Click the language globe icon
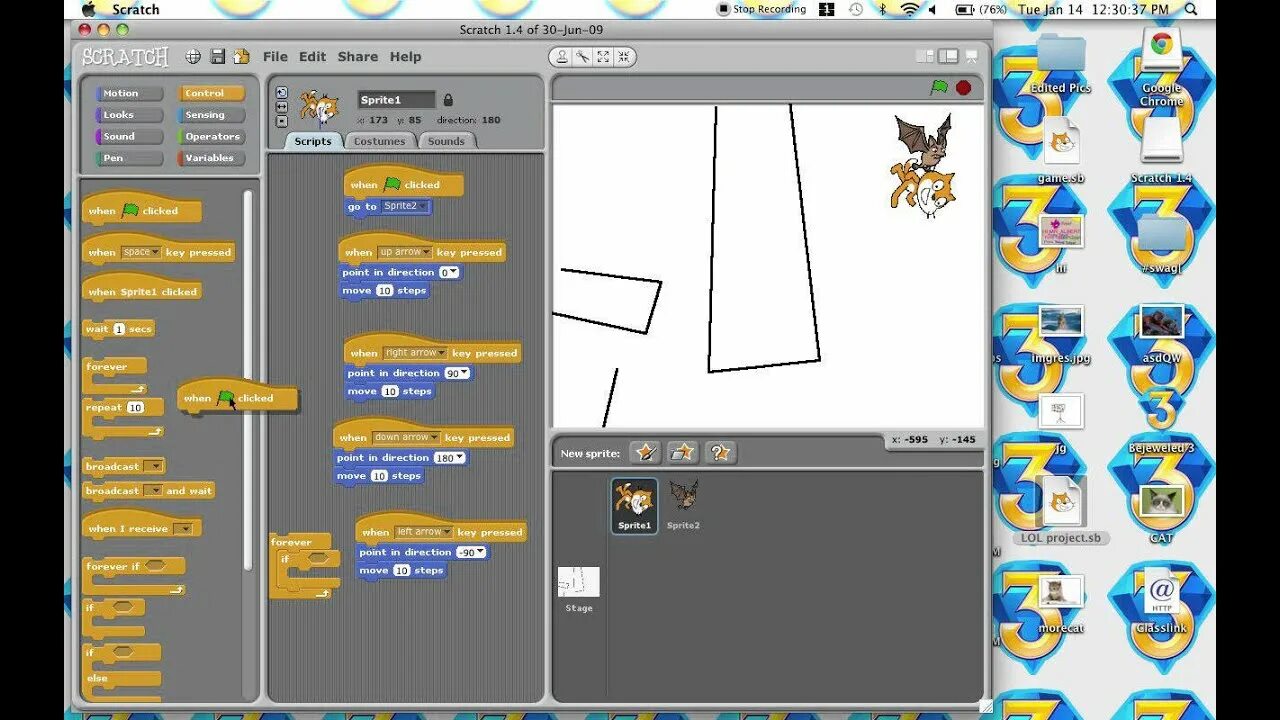Viewport: 1280px width, 720px height. 193,57
